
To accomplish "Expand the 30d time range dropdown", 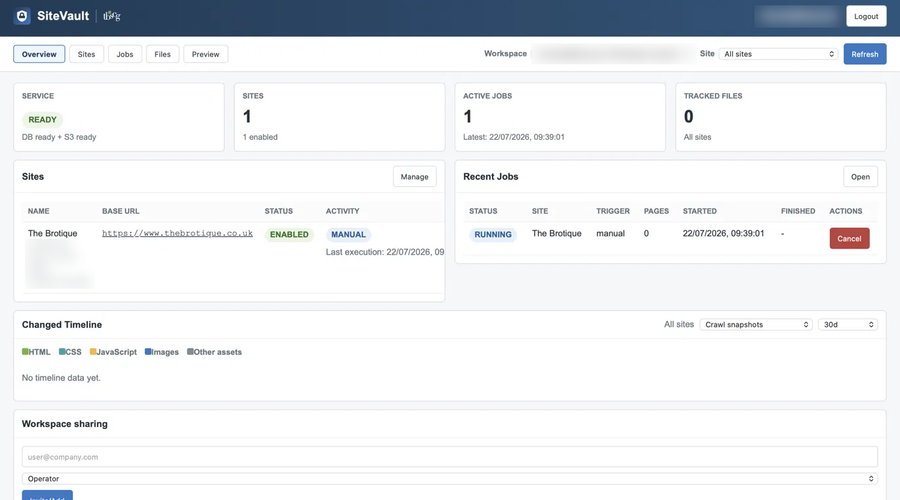I will click(x=848, y=324).
